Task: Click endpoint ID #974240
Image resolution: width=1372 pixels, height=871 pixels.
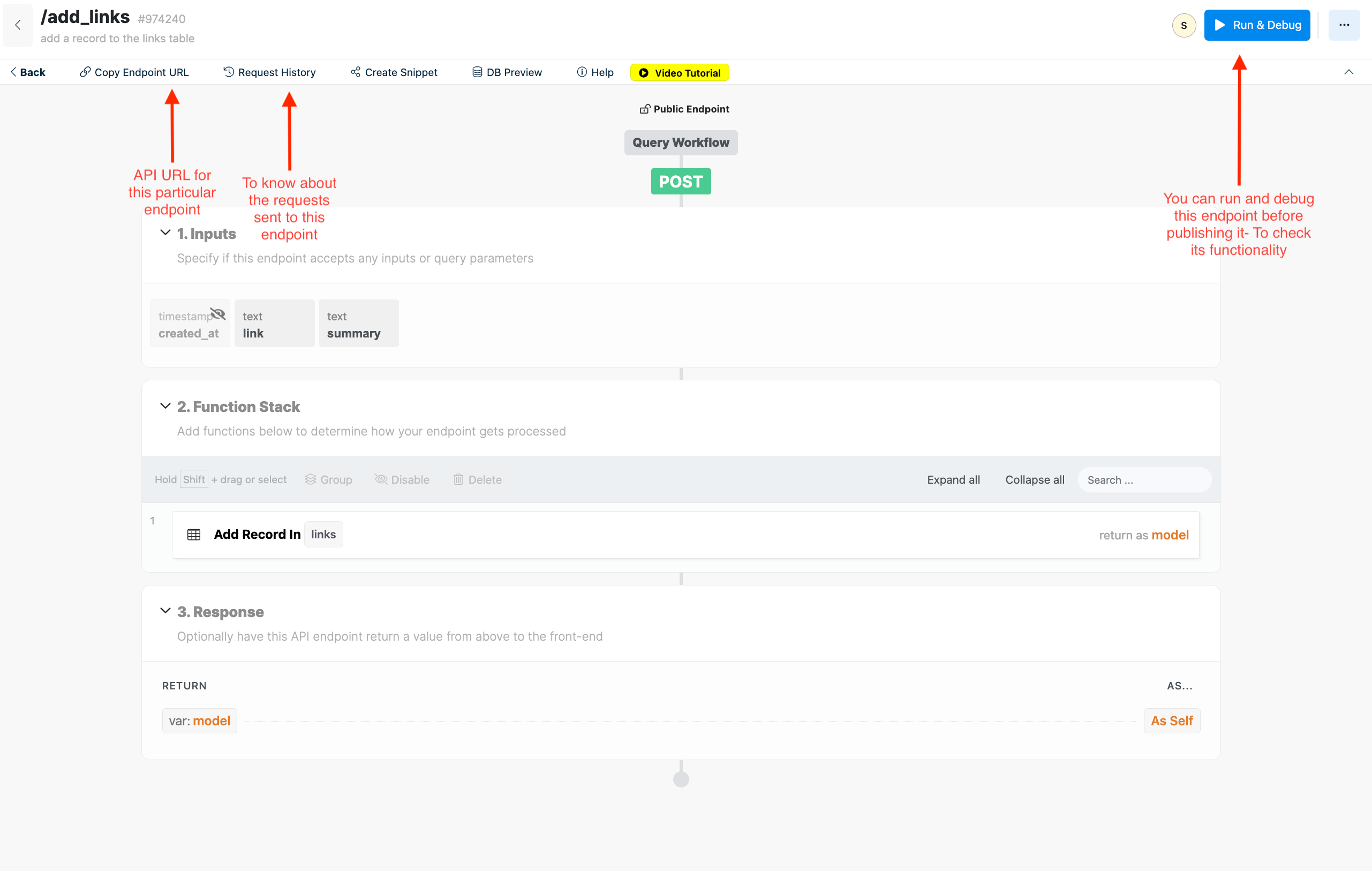Action: click(x=161, y=19)
